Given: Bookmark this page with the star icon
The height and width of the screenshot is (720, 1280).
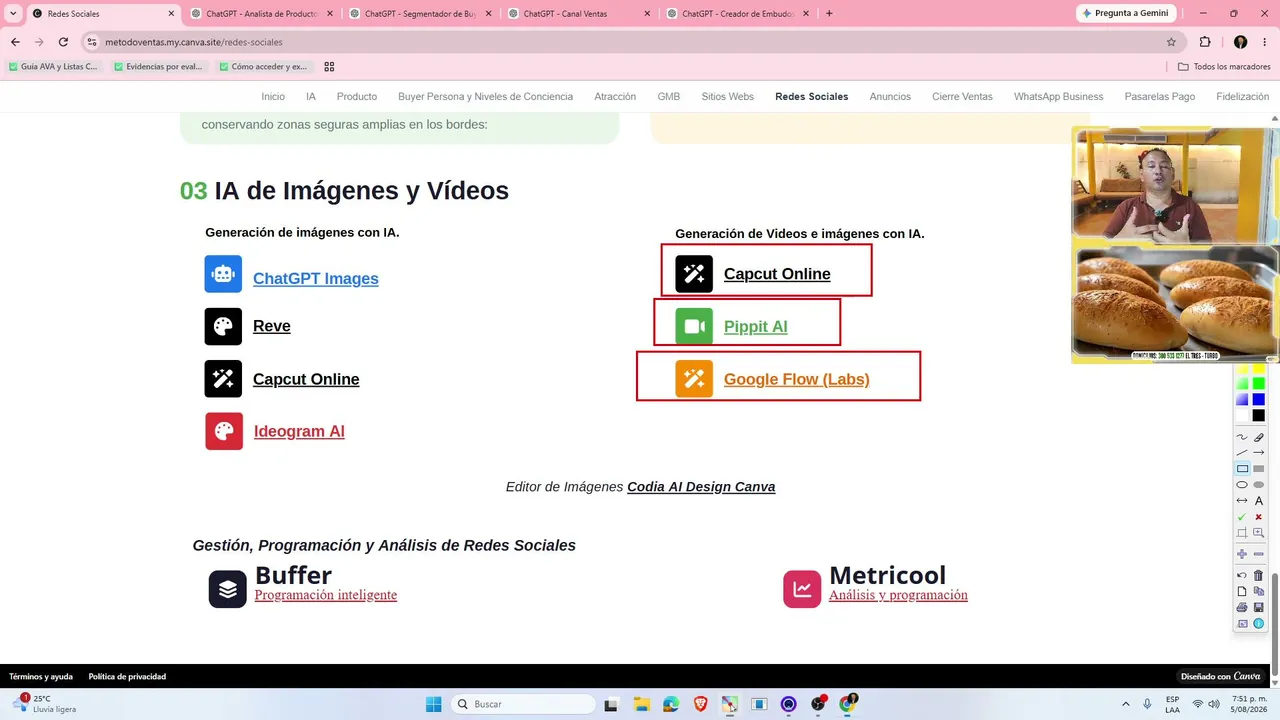Looking at the screenshot, I should click(x=1171, y=42).
